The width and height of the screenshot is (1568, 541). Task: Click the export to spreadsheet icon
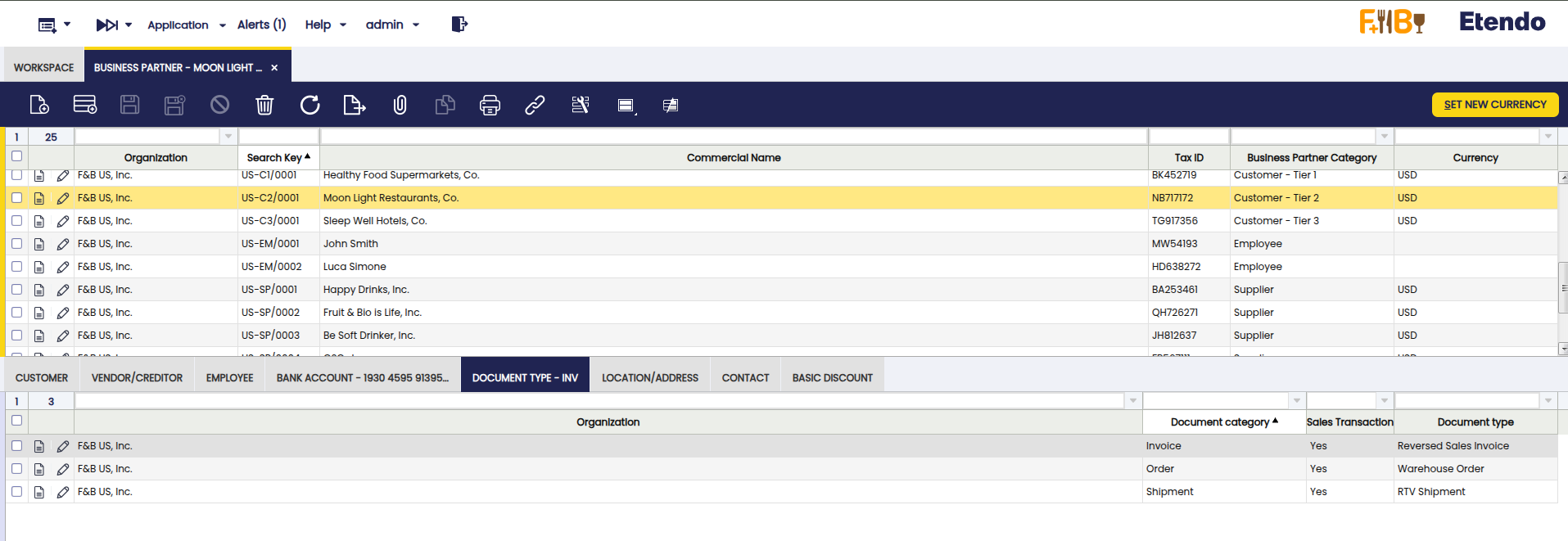coord(355,105)
